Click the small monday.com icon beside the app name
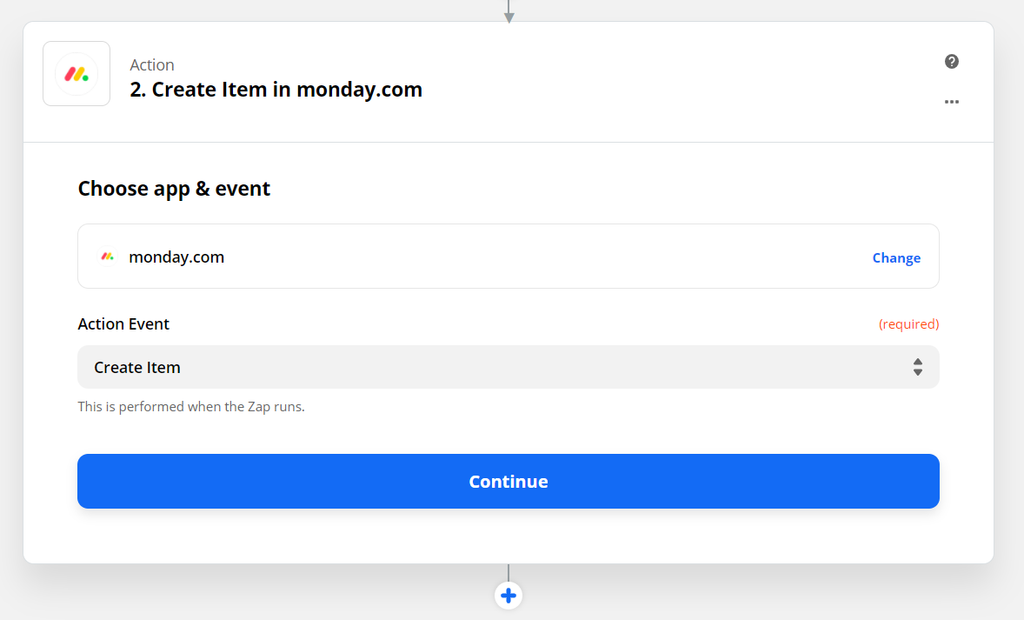 [x=107, y=256]
